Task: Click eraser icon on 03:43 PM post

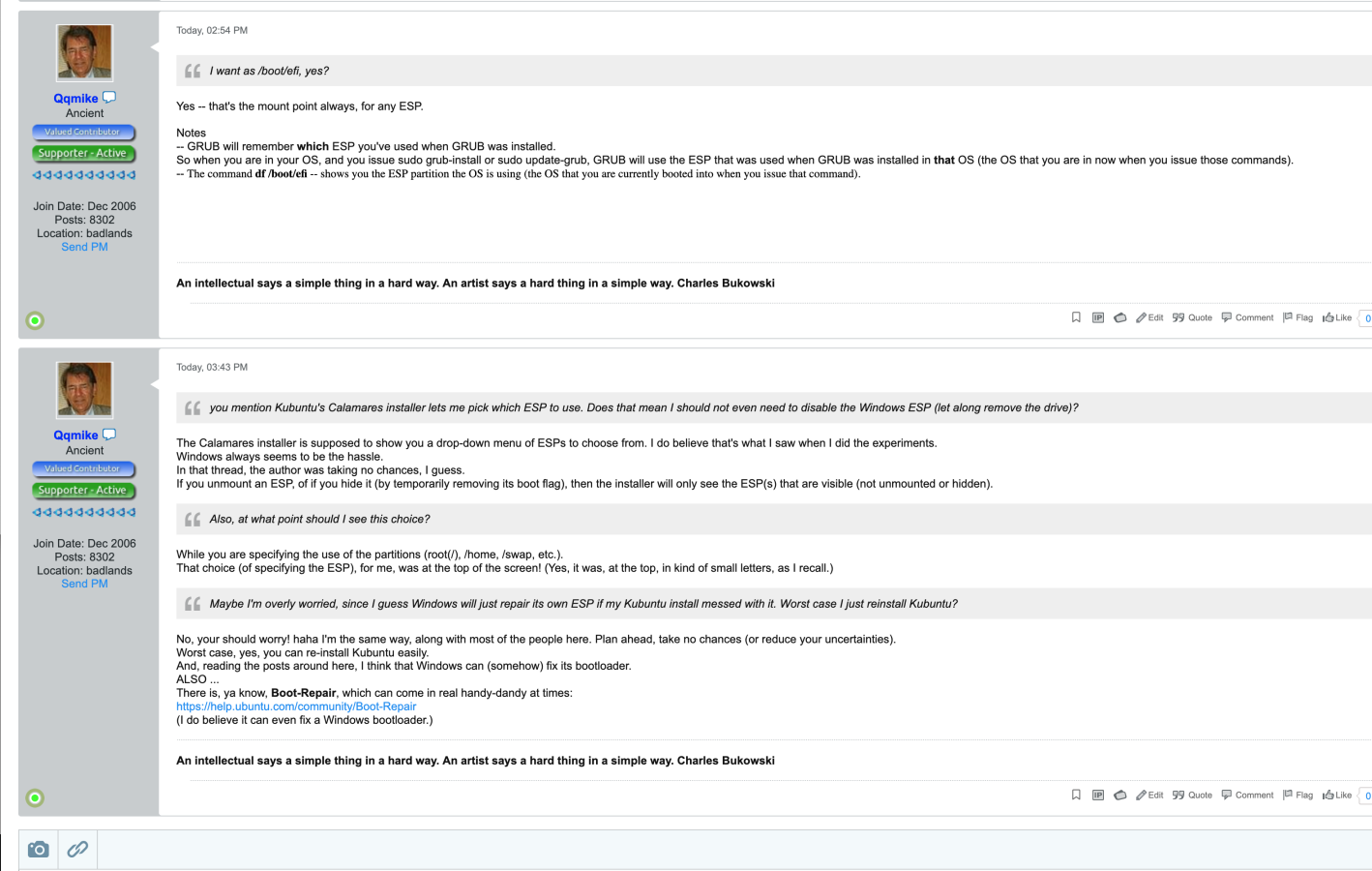Action: click(1120, 795)
